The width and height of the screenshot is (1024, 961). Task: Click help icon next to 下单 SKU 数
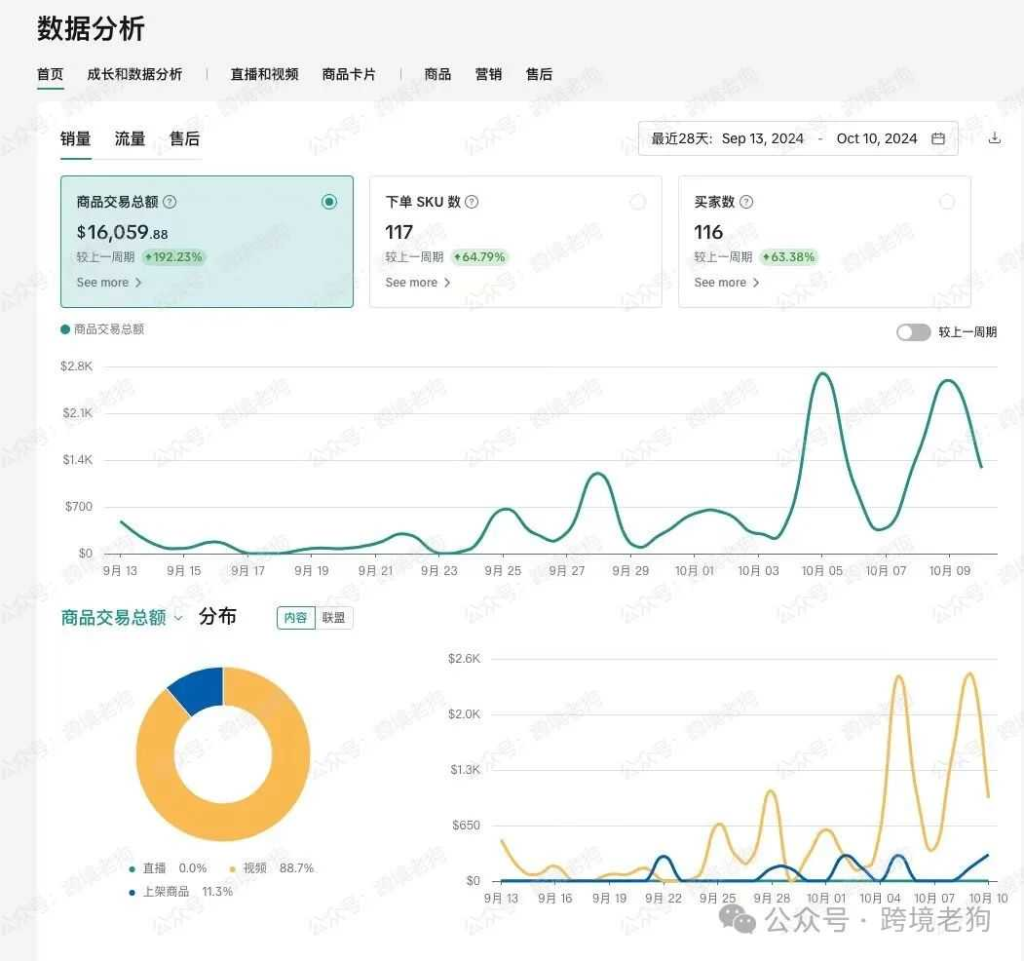pos(472,202)
